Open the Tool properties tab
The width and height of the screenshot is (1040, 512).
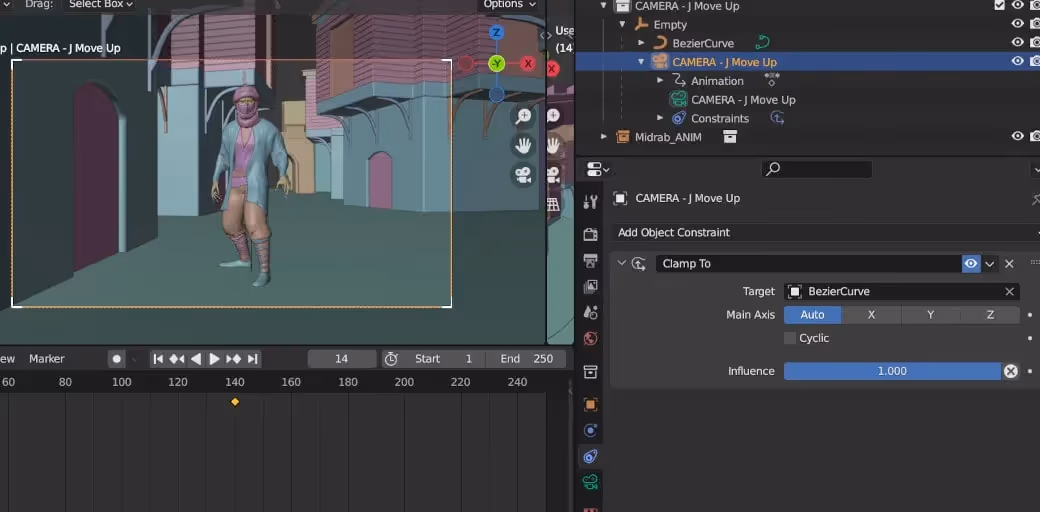[x=590, y=202]
